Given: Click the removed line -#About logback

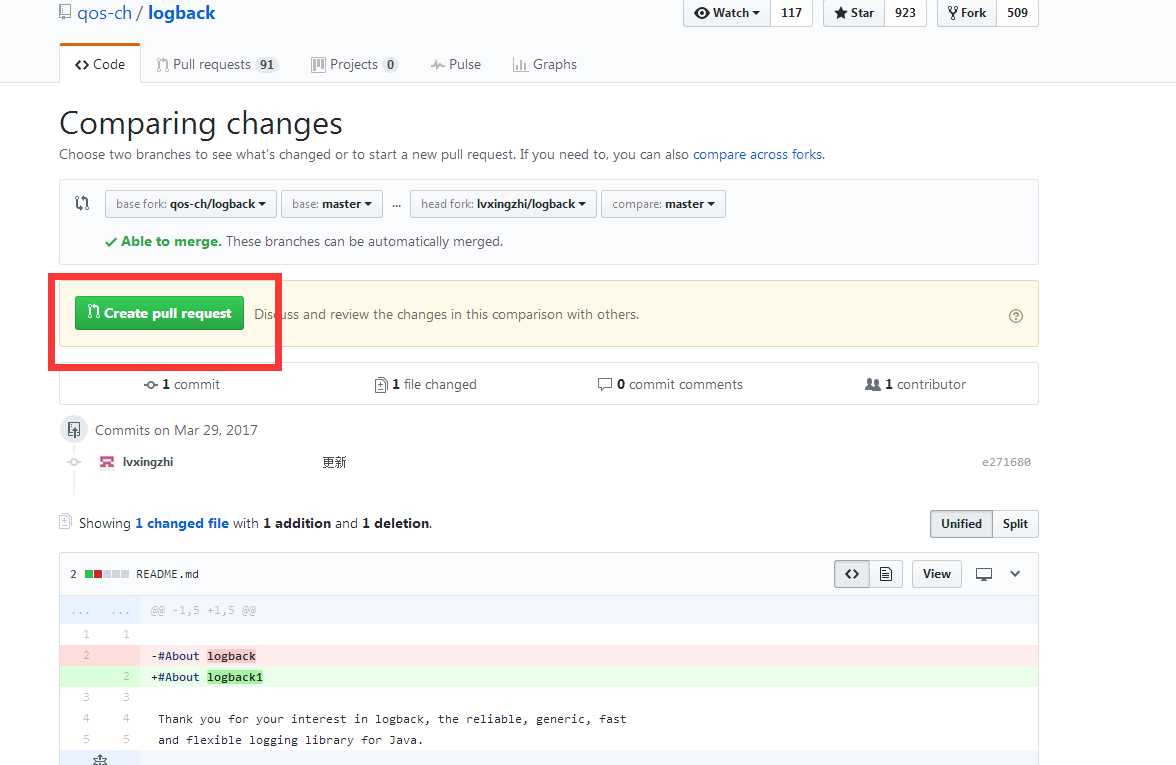Looking at the screenshot, I should click(549, 656).
